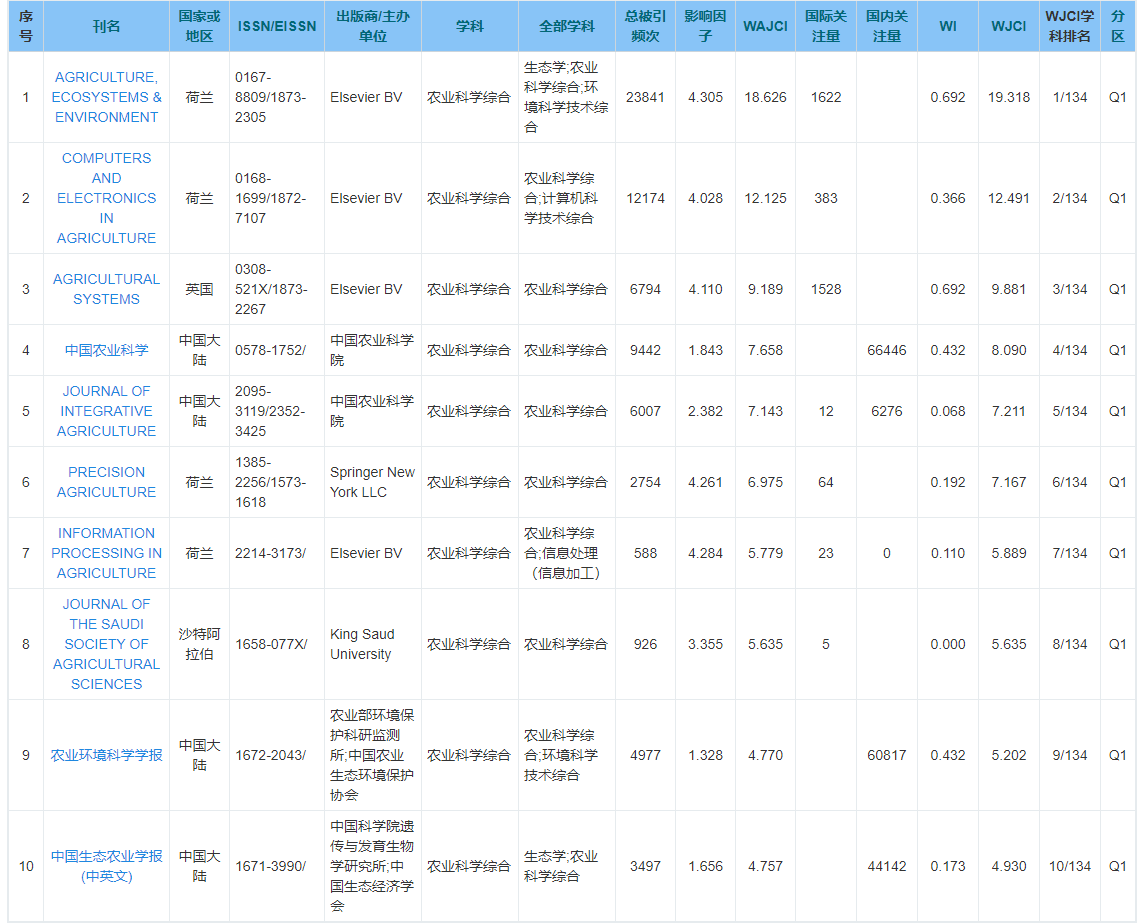1139x923 pixels.
Task: Select the 1671-3990/ ISSN cell
Action: (x=277, y=866)
